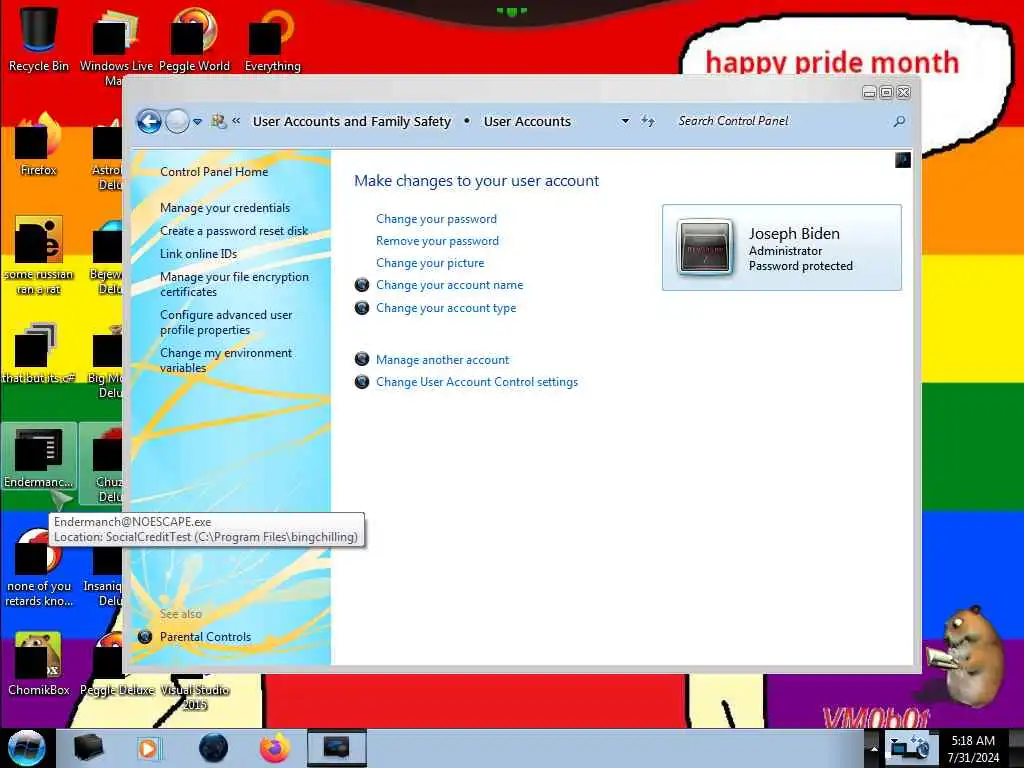Open Configure advanced user profile properties
Viewport: 1024px width, 768px height.
coord(226,322)
